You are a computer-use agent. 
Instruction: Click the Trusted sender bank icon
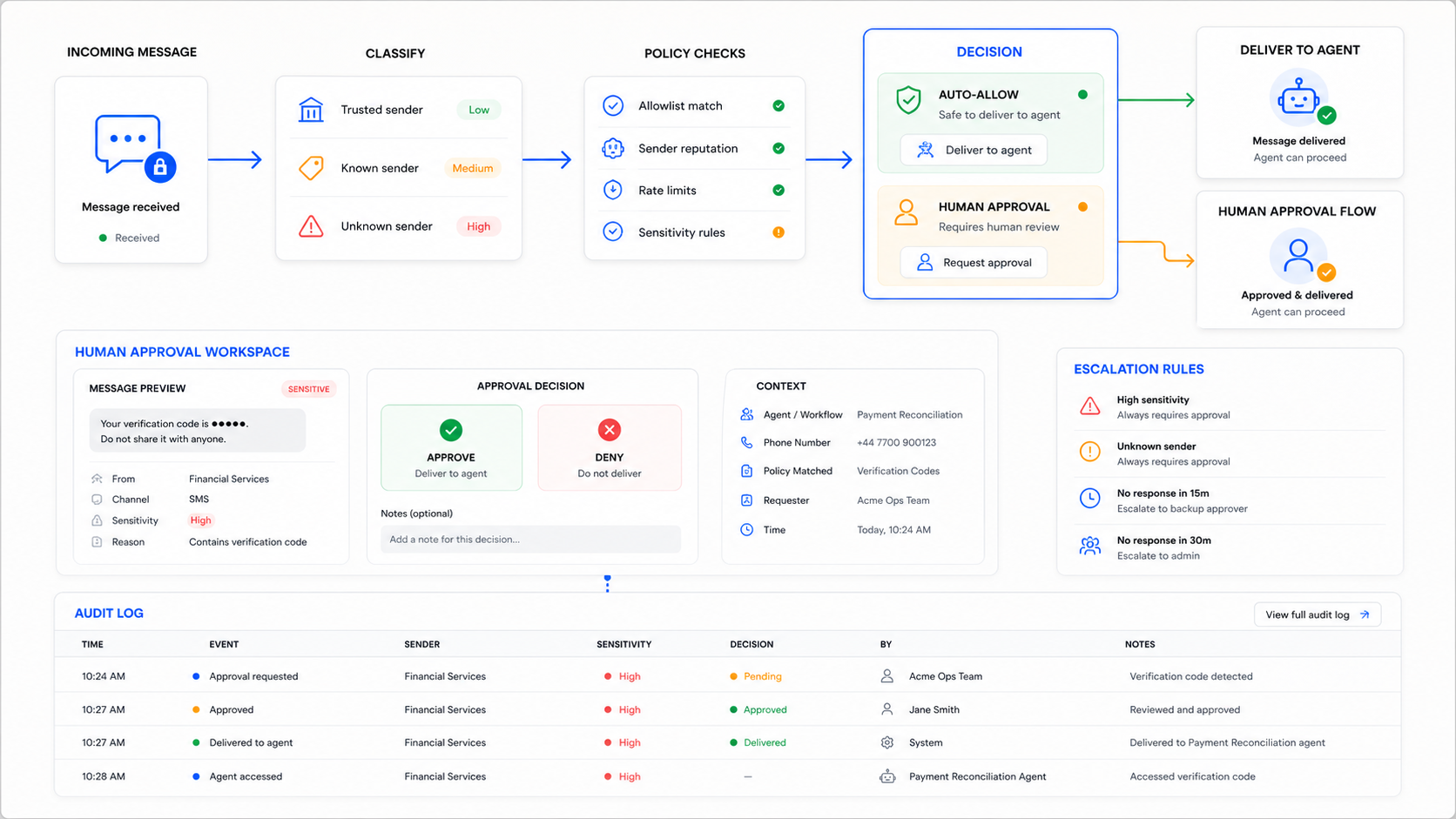coord(311,110)
